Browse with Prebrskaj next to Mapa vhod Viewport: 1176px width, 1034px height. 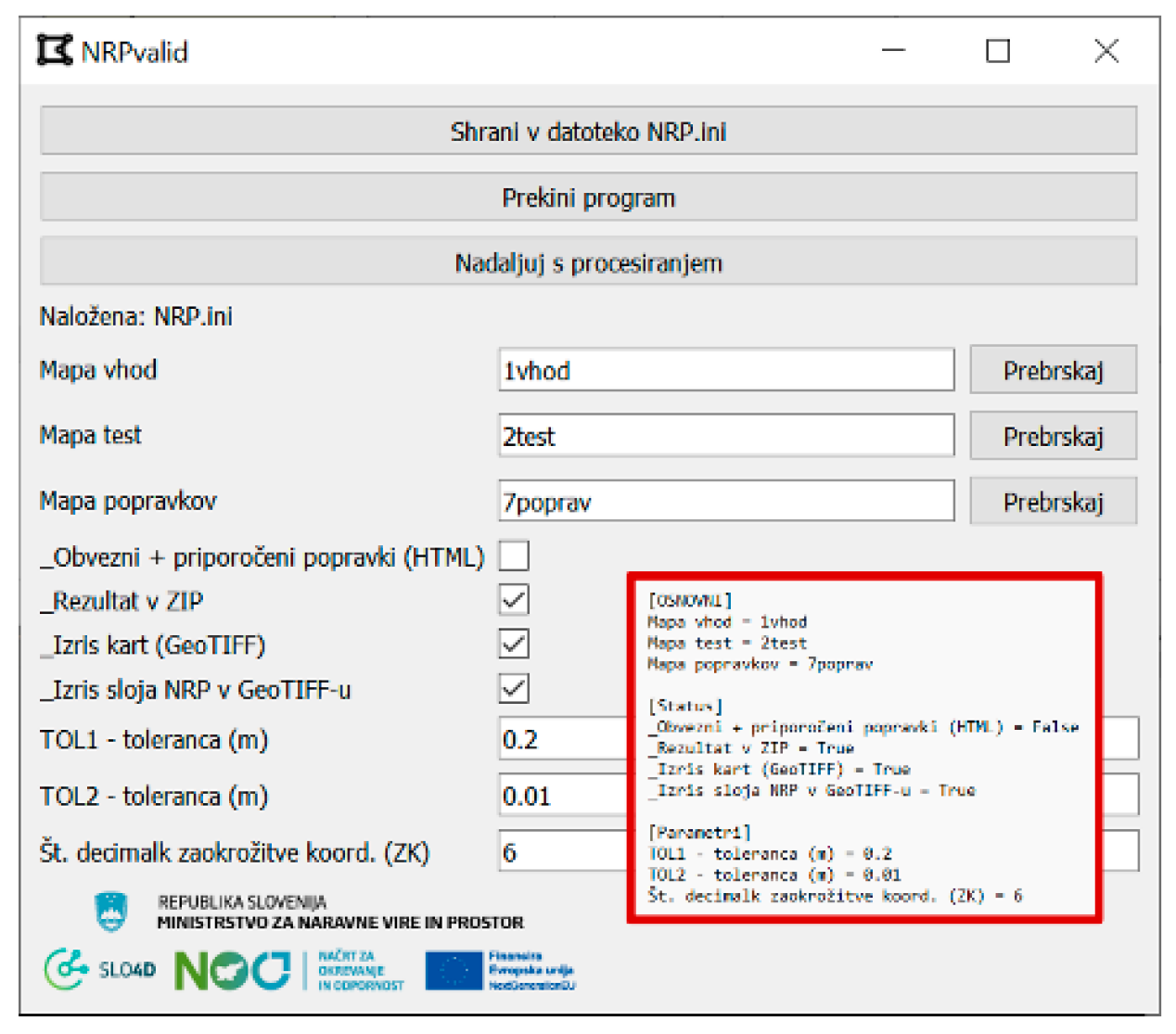point(1053,370)
